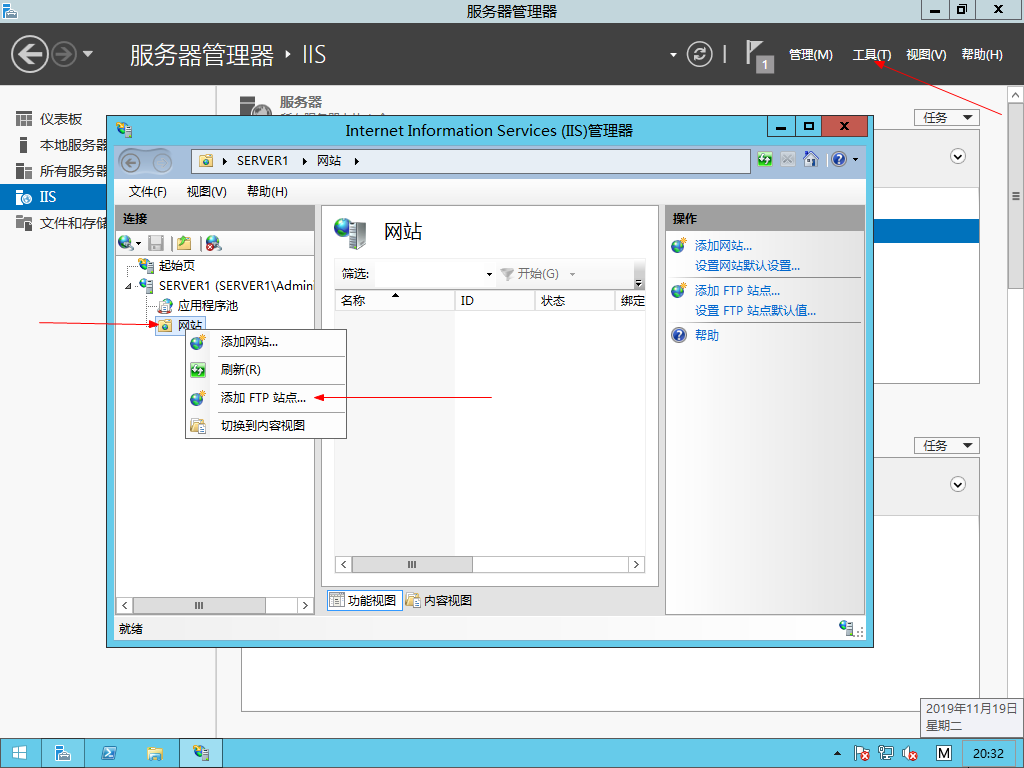Viewport: 1024px width, 768px height.
Task: Collapse upper Server Manager section chevron
Action: click(x=957, y=157)
